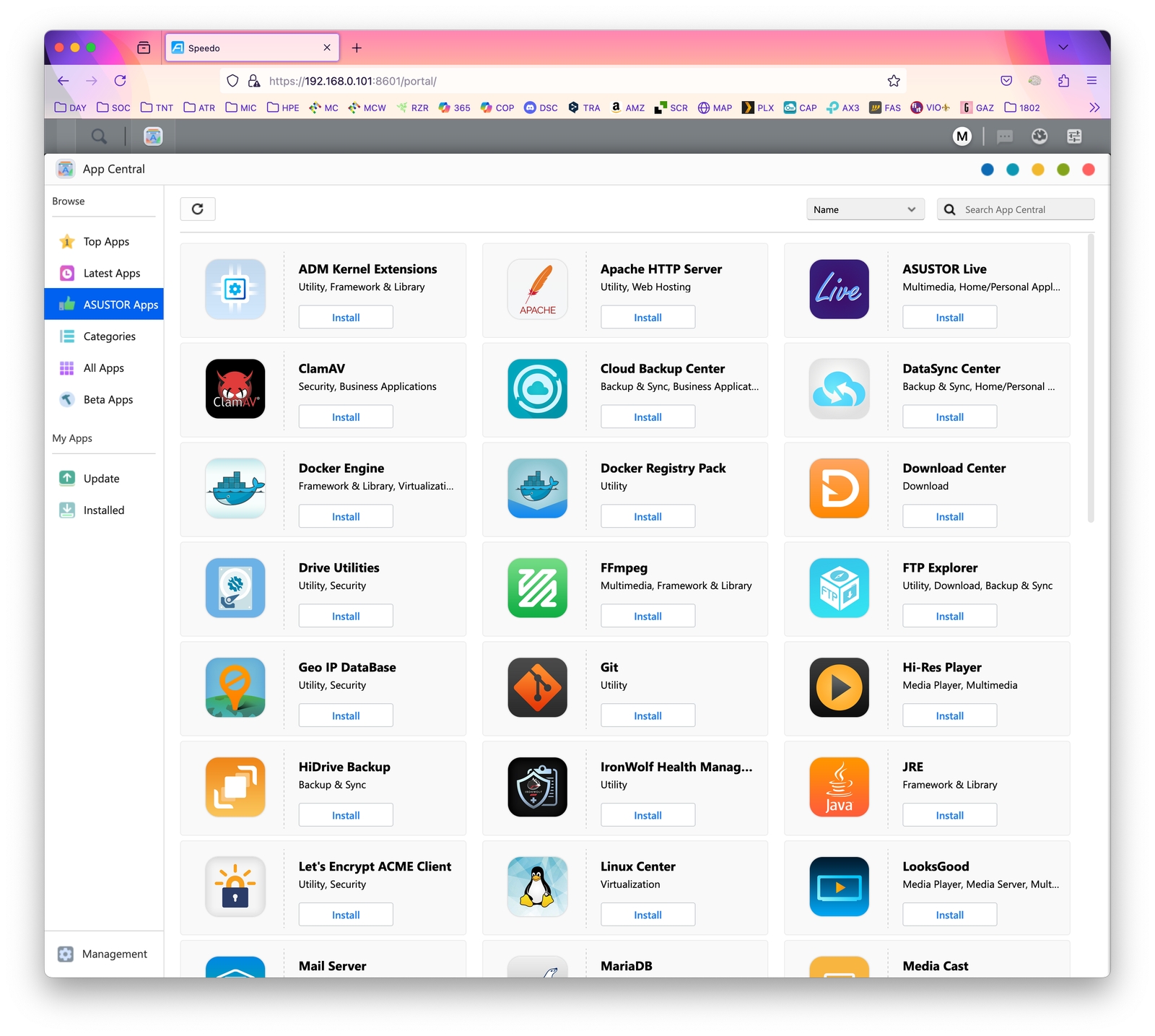
Task: Click the IronWolf Health Management icon
Action: point(538,788)
